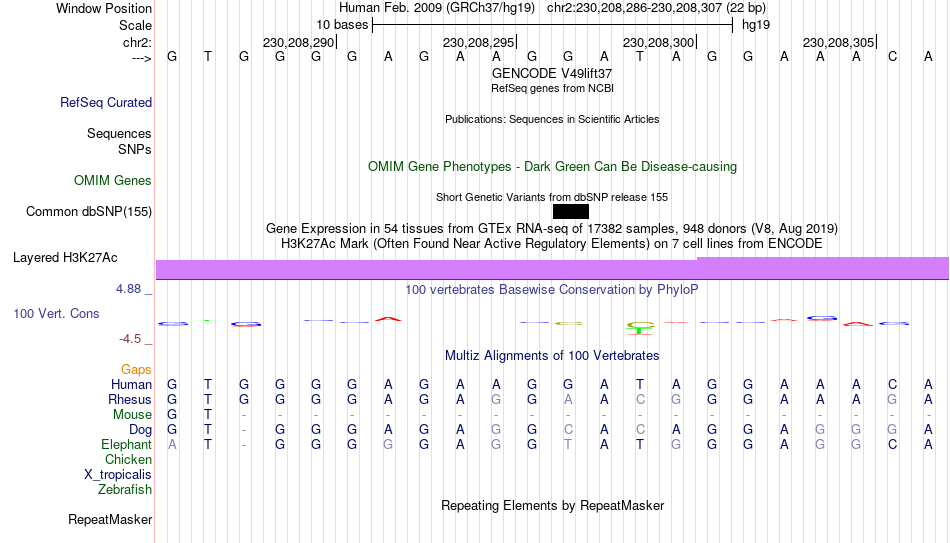Click the Zebrafish species row label
This screenshot has height=543, width=950.
coord(125,489)
